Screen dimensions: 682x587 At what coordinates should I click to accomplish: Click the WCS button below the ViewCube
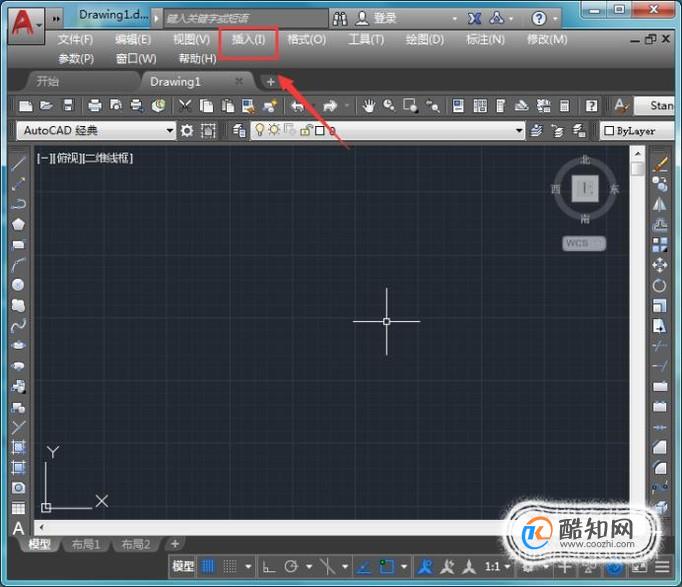584,243
